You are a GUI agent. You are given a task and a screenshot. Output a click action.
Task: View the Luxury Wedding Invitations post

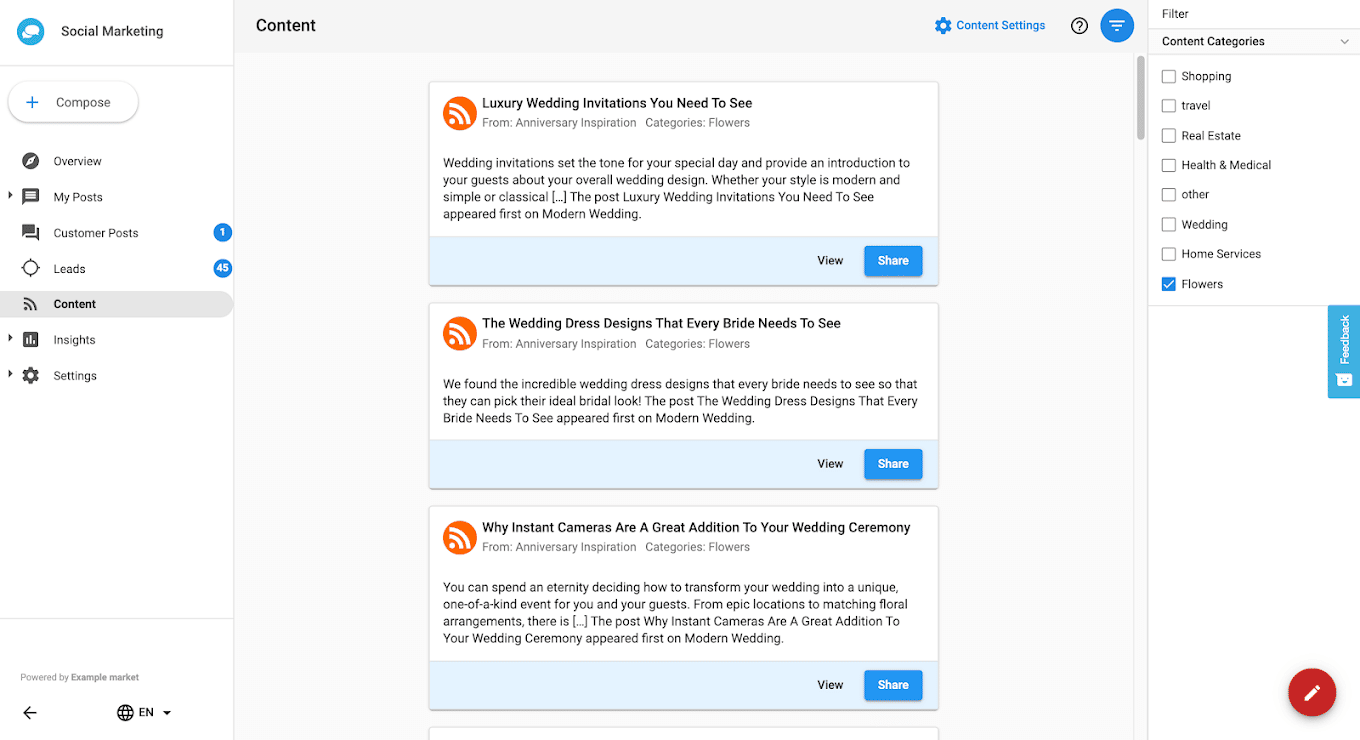(x=830, y=261)
